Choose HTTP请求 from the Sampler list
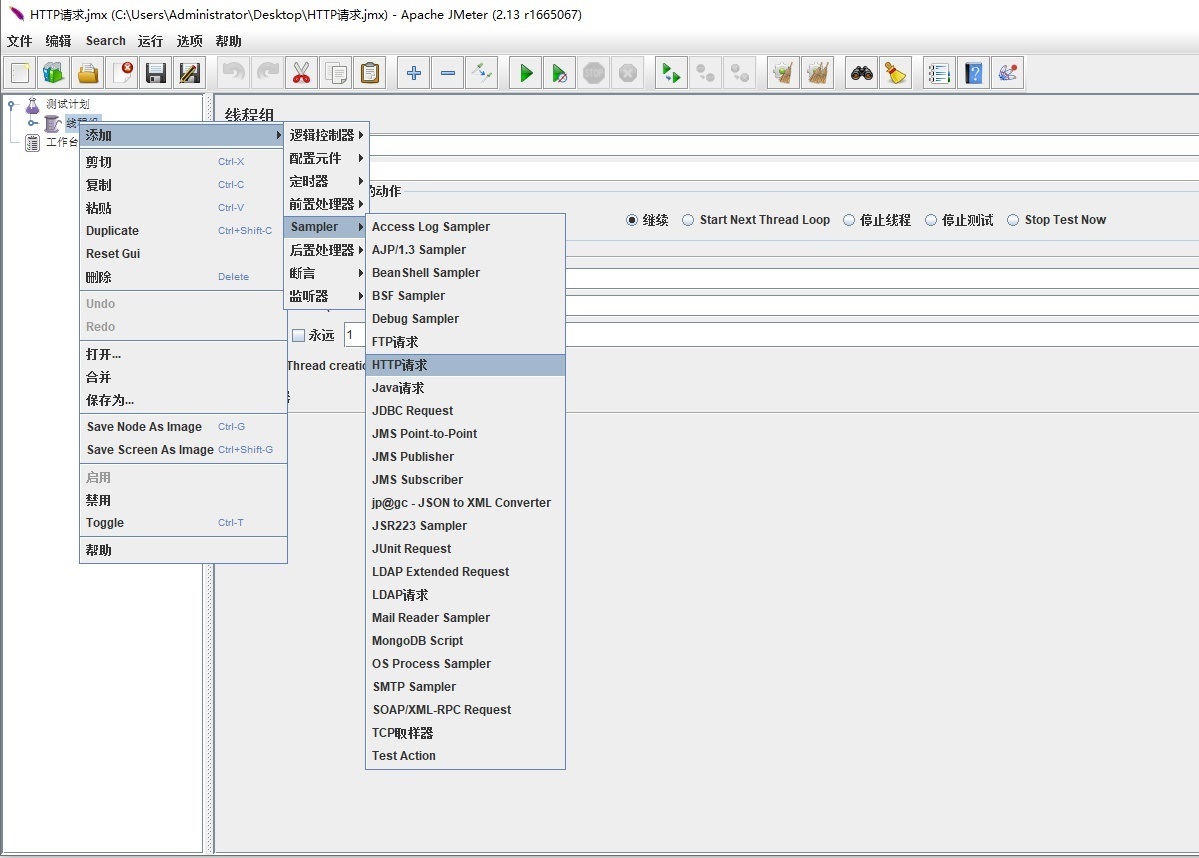Image resolution: width=1199 pixels, height=858 pixels. 466,366
